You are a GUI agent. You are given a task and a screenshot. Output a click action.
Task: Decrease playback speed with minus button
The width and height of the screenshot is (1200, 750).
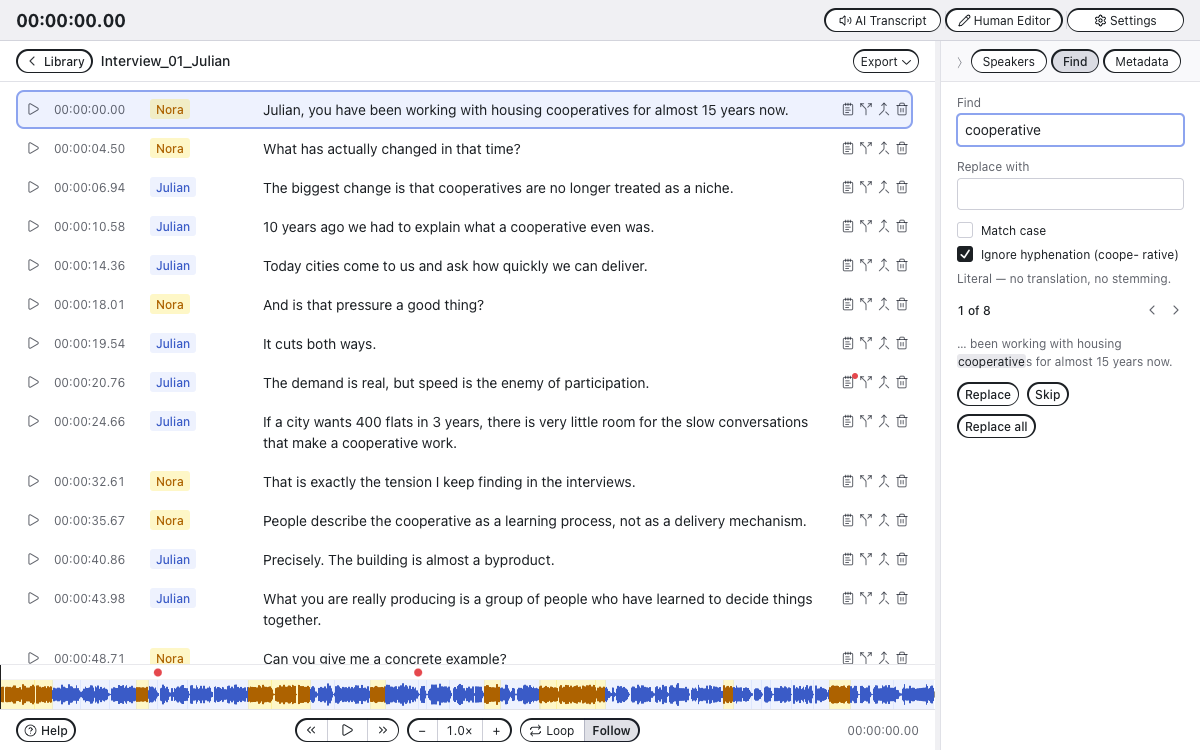(x=422, y=730)
